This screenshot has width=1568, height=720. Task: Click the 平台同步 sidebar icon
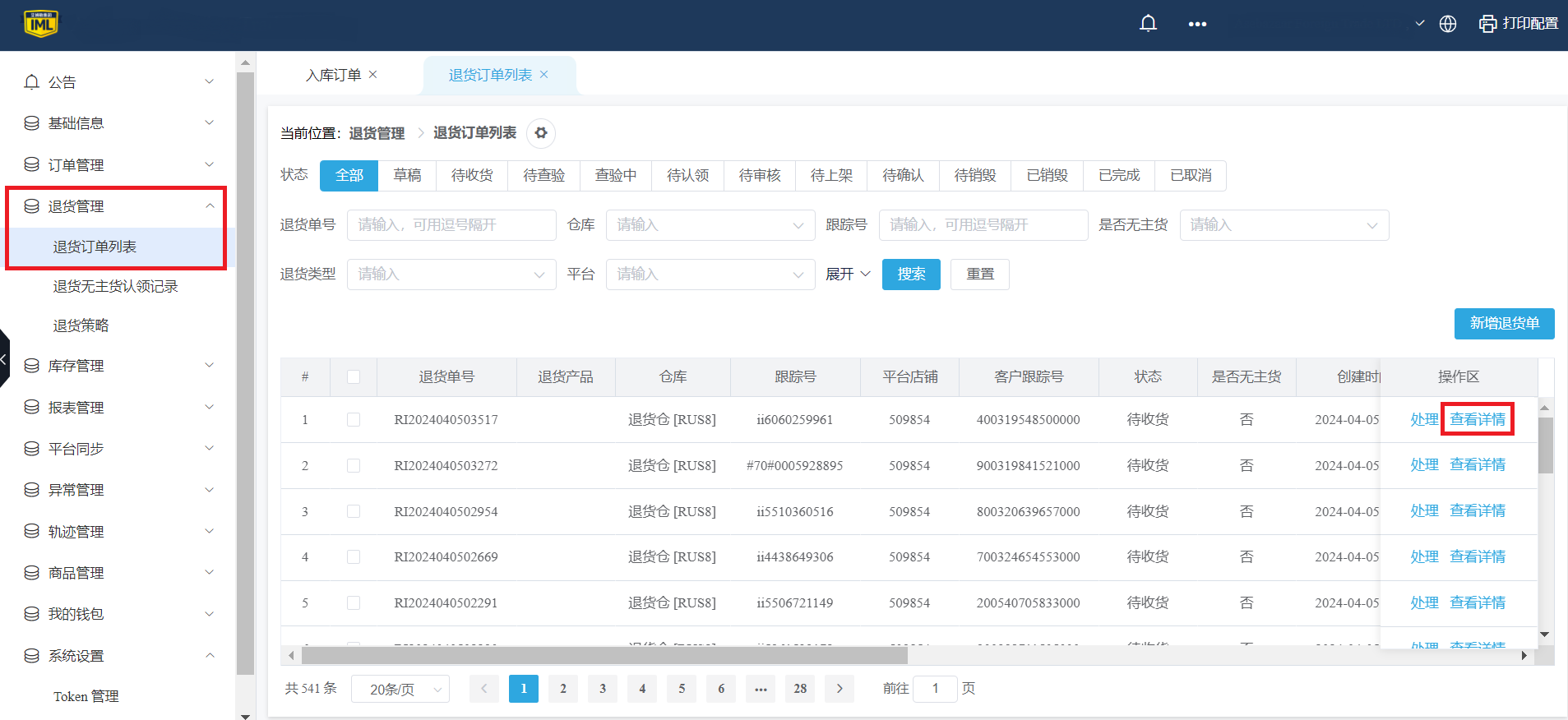32,449
